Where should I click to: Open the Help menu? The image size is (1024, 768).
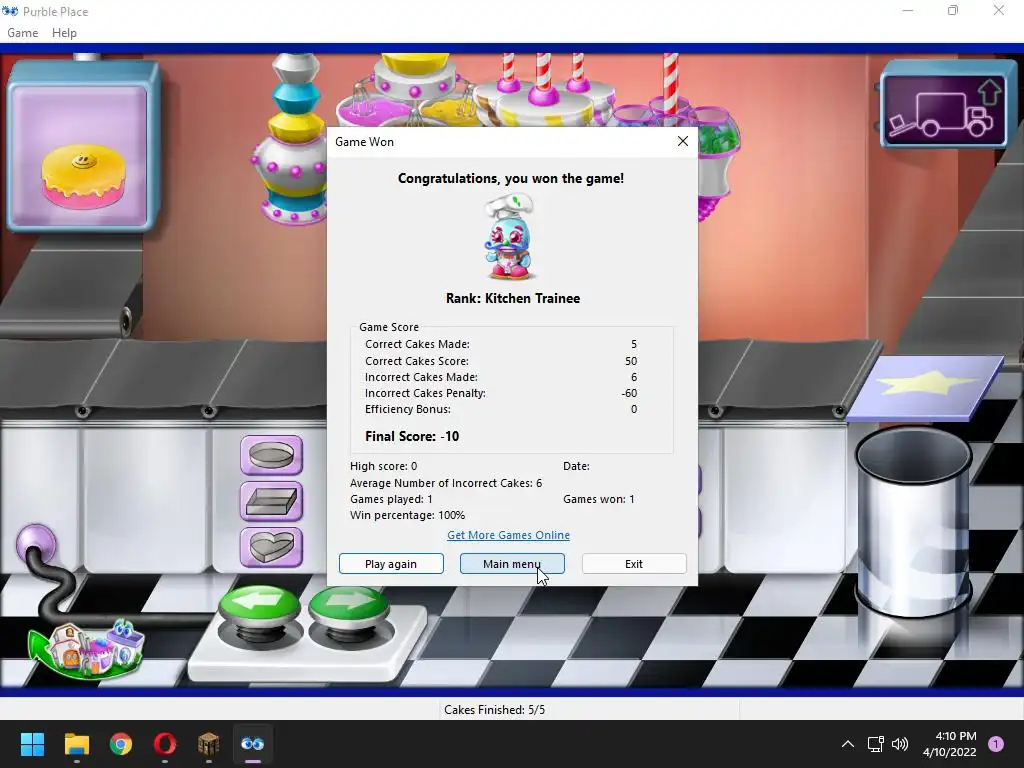tap(64, 33)
